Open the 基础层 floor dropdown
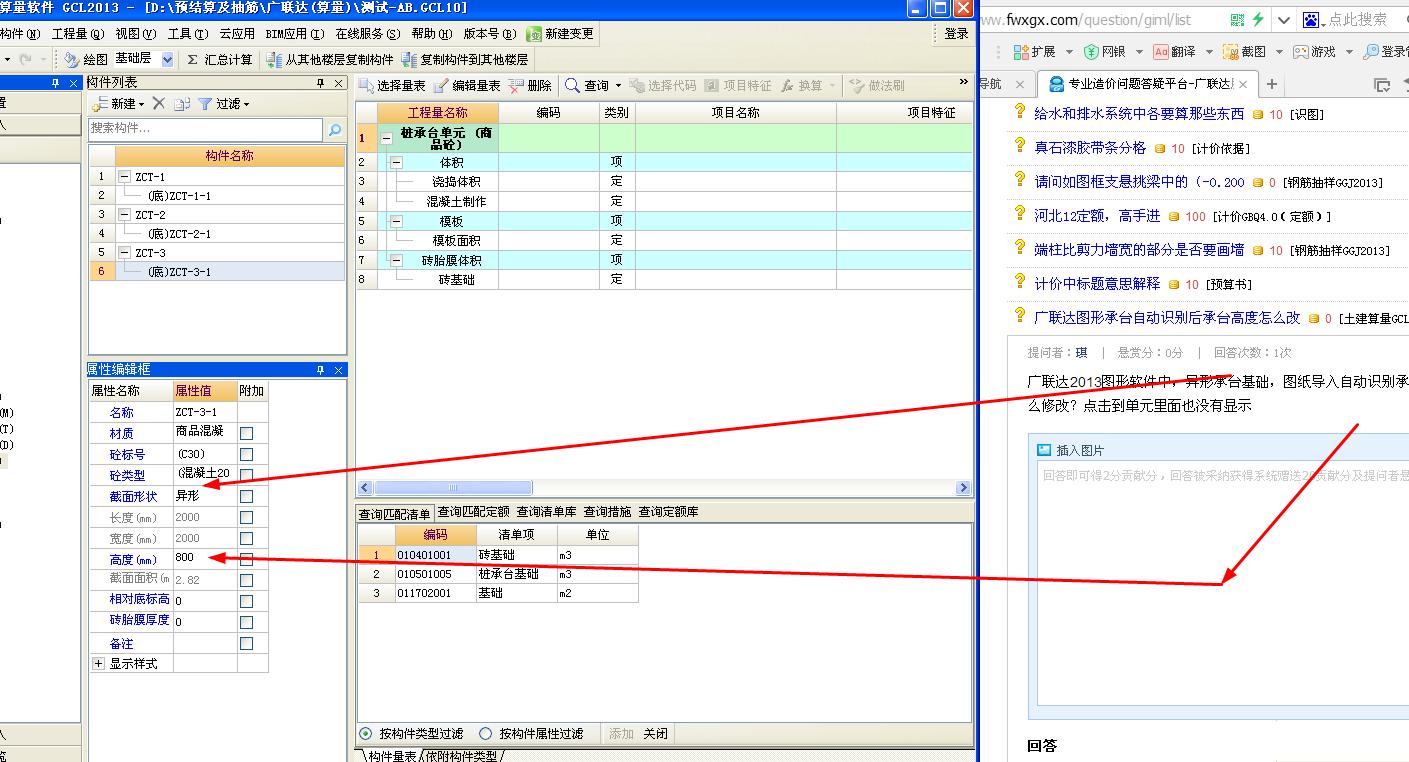 click(167, 60)
